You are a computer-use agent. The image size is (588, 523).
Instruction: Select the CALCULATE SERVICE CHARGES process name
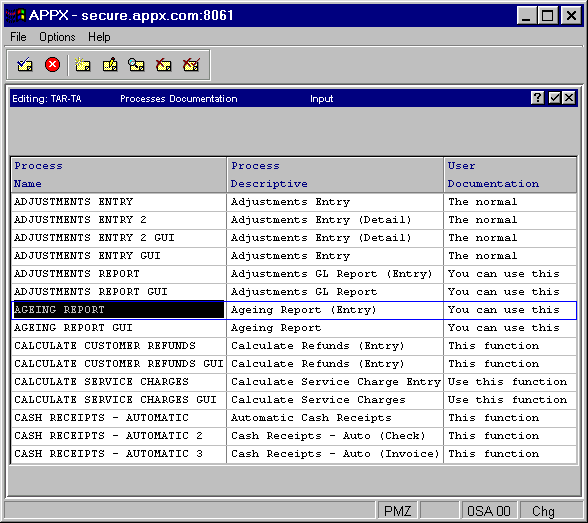coord(118,382)
